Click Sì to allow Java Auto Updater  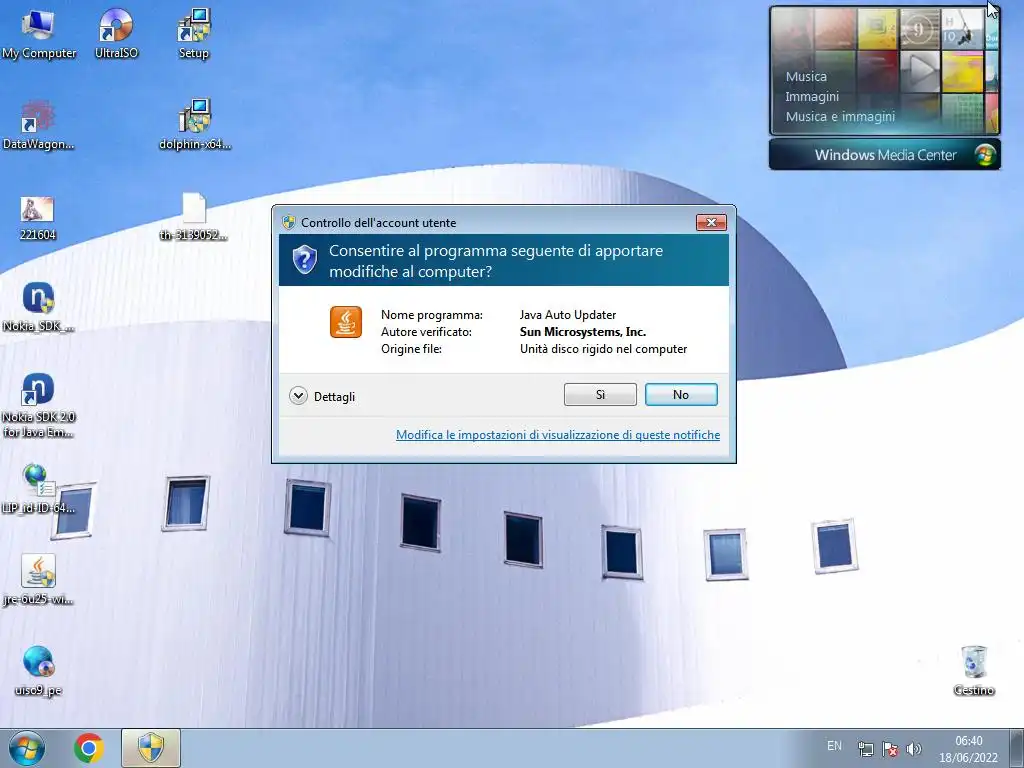(x=600, y=394)
